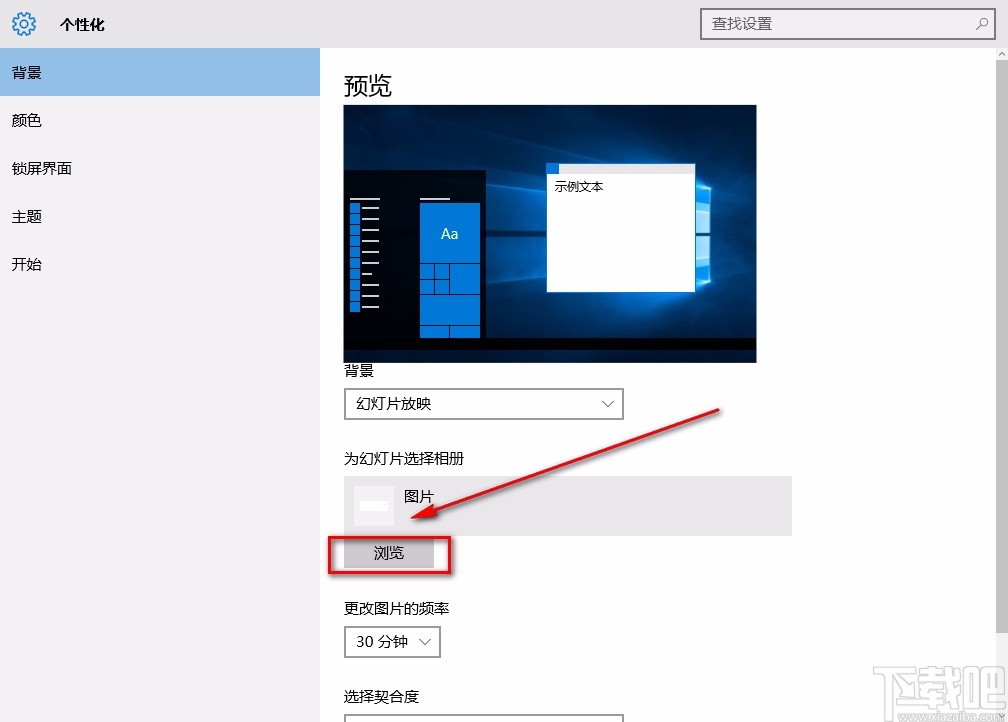Click the Settings gear icon
The width and height of the screenshot is (1008, 722).
pyautogui.click(x=24, y=24)
